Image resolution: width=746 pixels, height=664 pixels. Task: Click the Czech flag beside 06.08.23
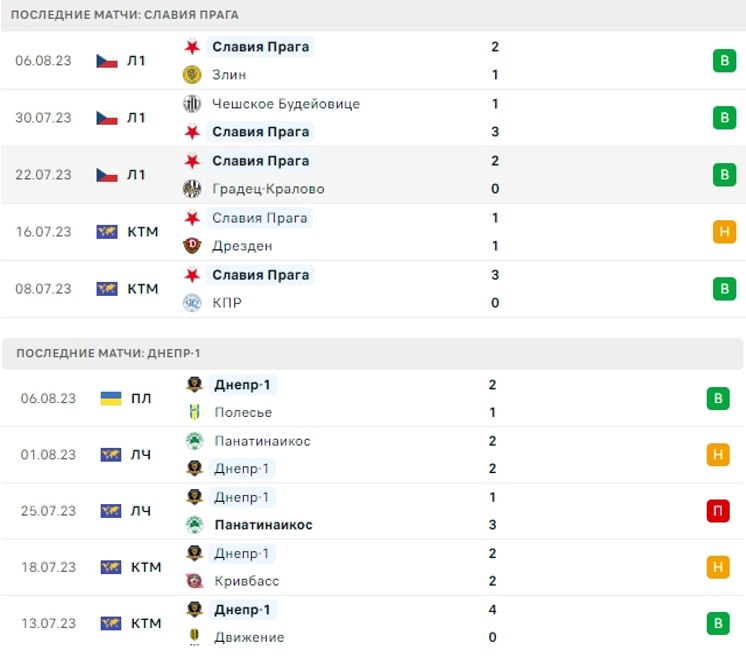pyautogui.click(x=107, y=60)
